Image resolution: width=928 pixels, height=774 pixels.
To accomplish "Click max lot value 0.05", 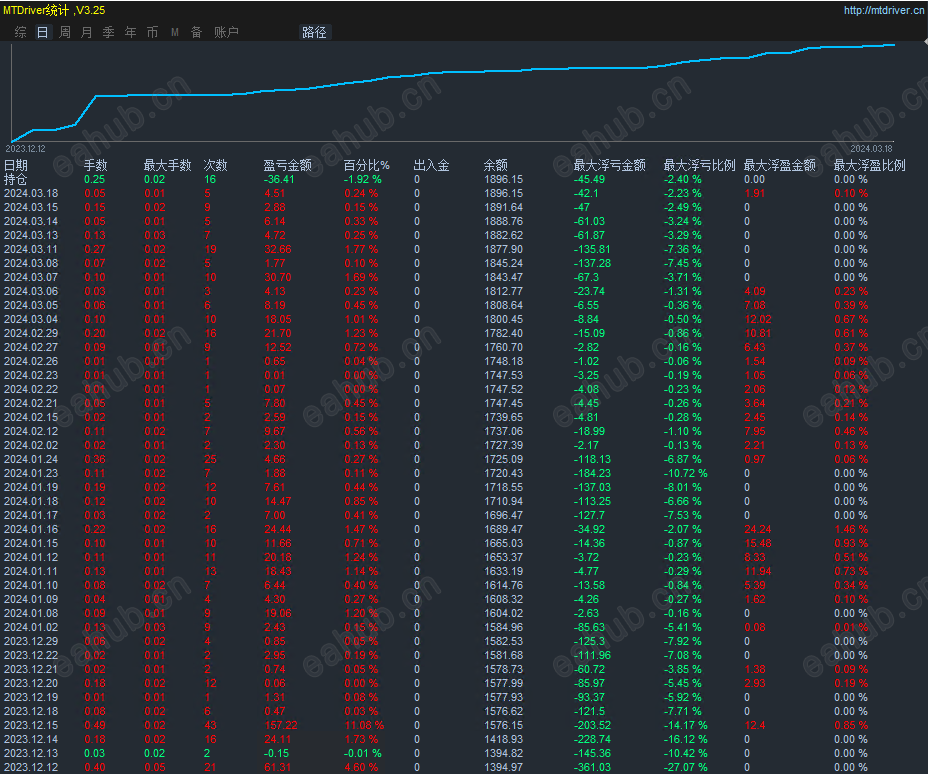I will pos(155,767).
